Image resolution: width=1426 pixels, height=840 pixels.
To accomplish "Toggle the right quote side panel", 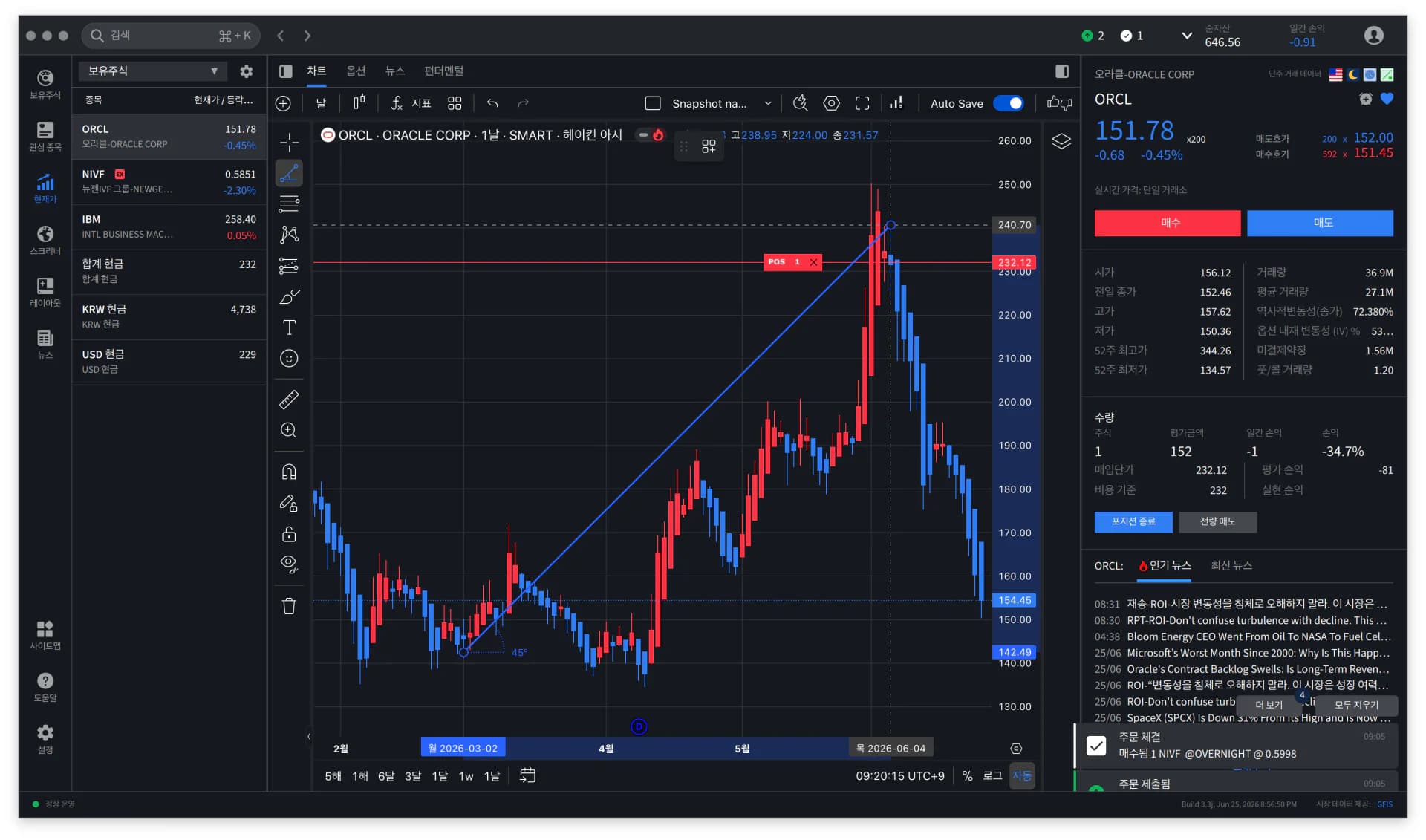I will click(1062, 71).
